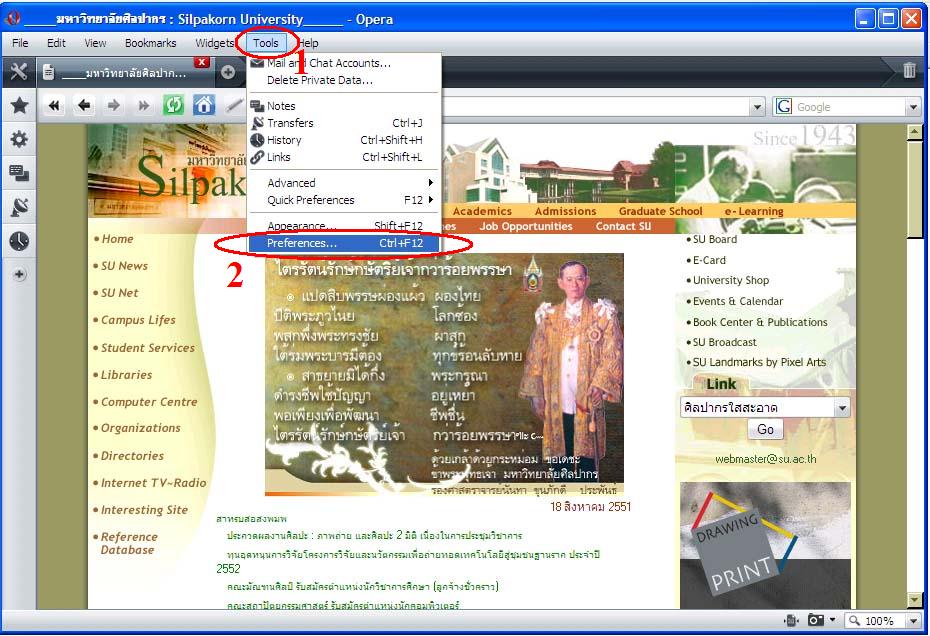Open the Bookmarks star panel in sidebar

[19, 106]
